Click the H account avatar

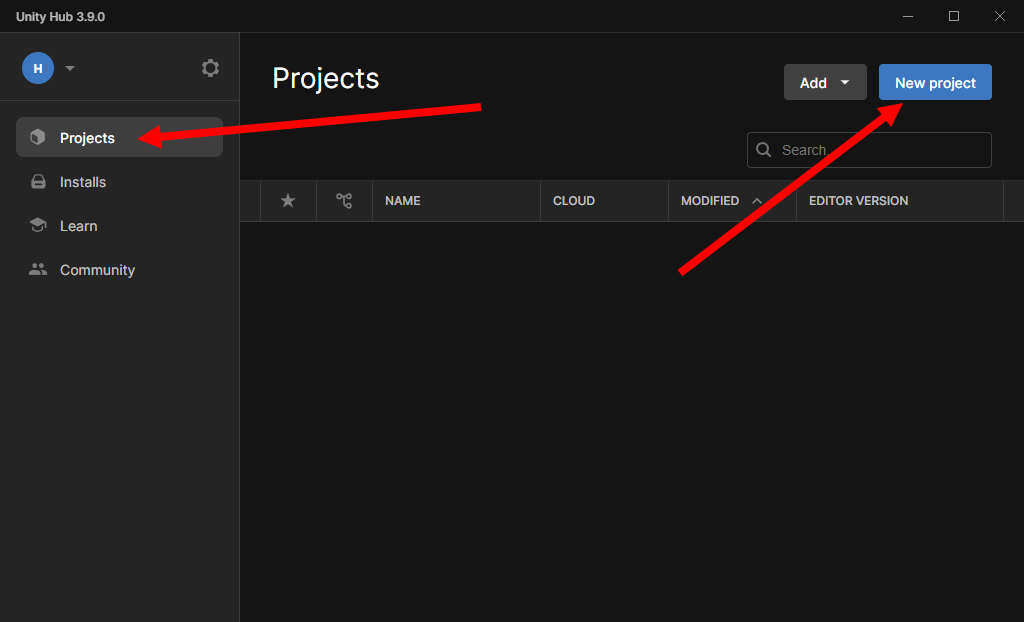tap(38, 68)
